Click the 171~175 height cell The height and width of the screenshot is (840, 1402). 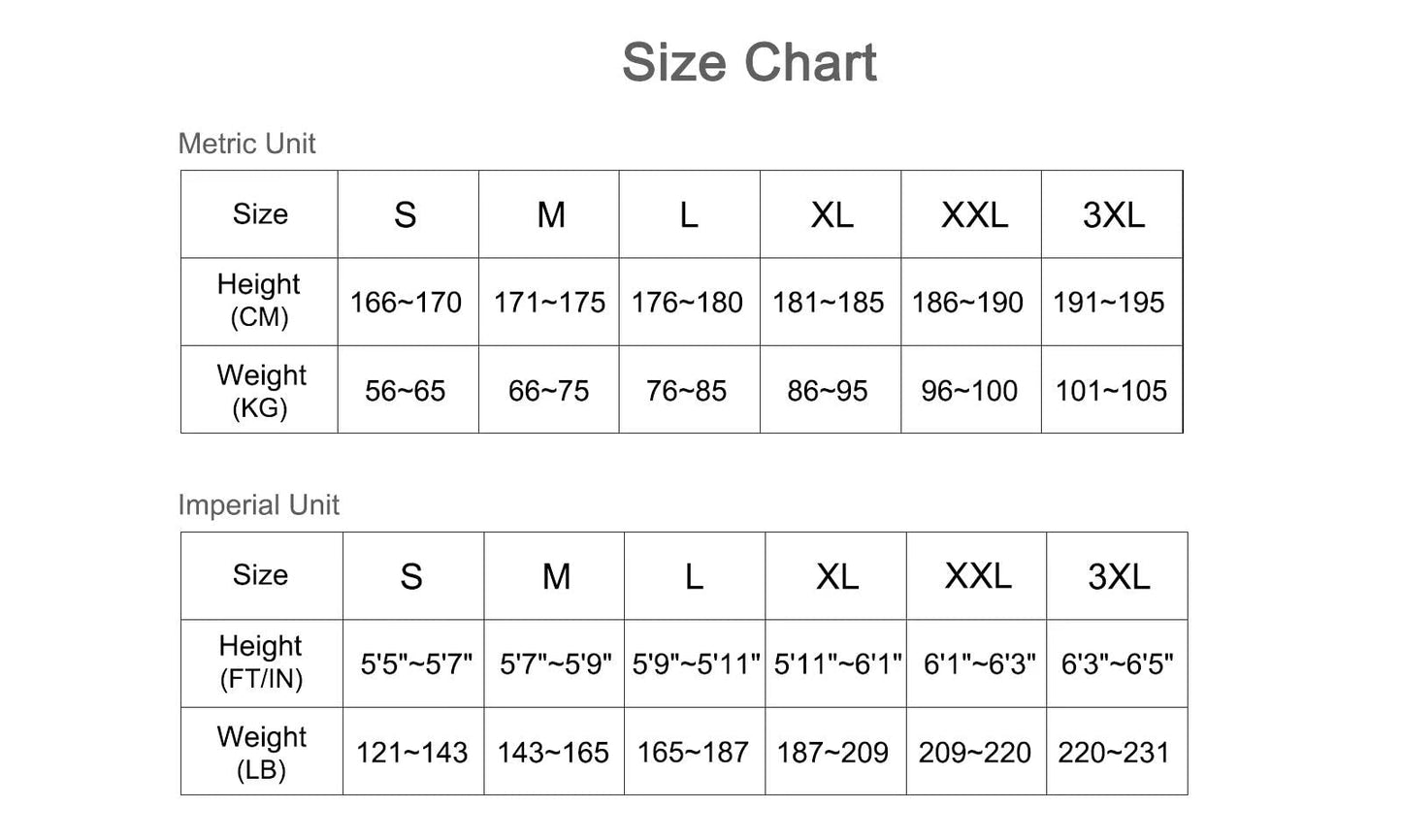549,303
